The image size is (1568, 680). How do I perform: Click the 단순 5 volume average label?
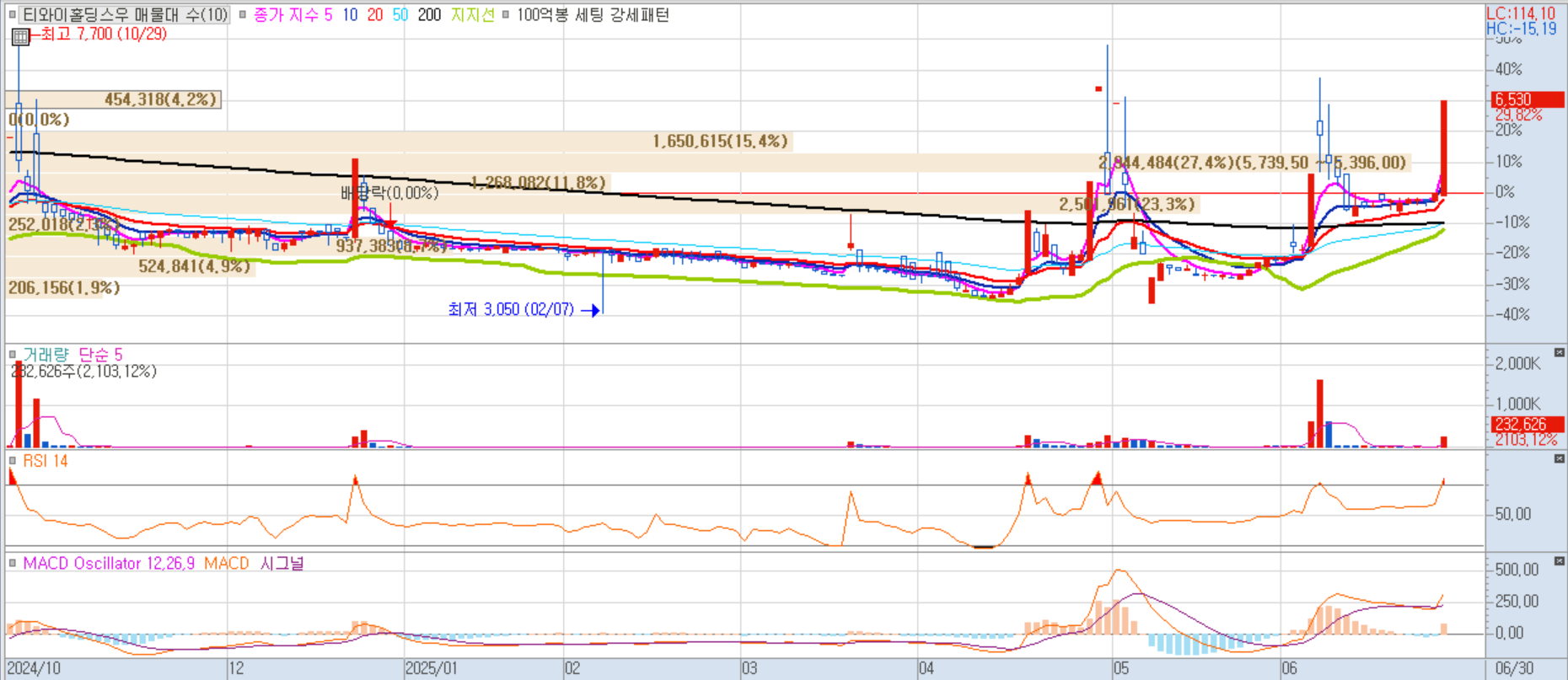coord(100,354)
